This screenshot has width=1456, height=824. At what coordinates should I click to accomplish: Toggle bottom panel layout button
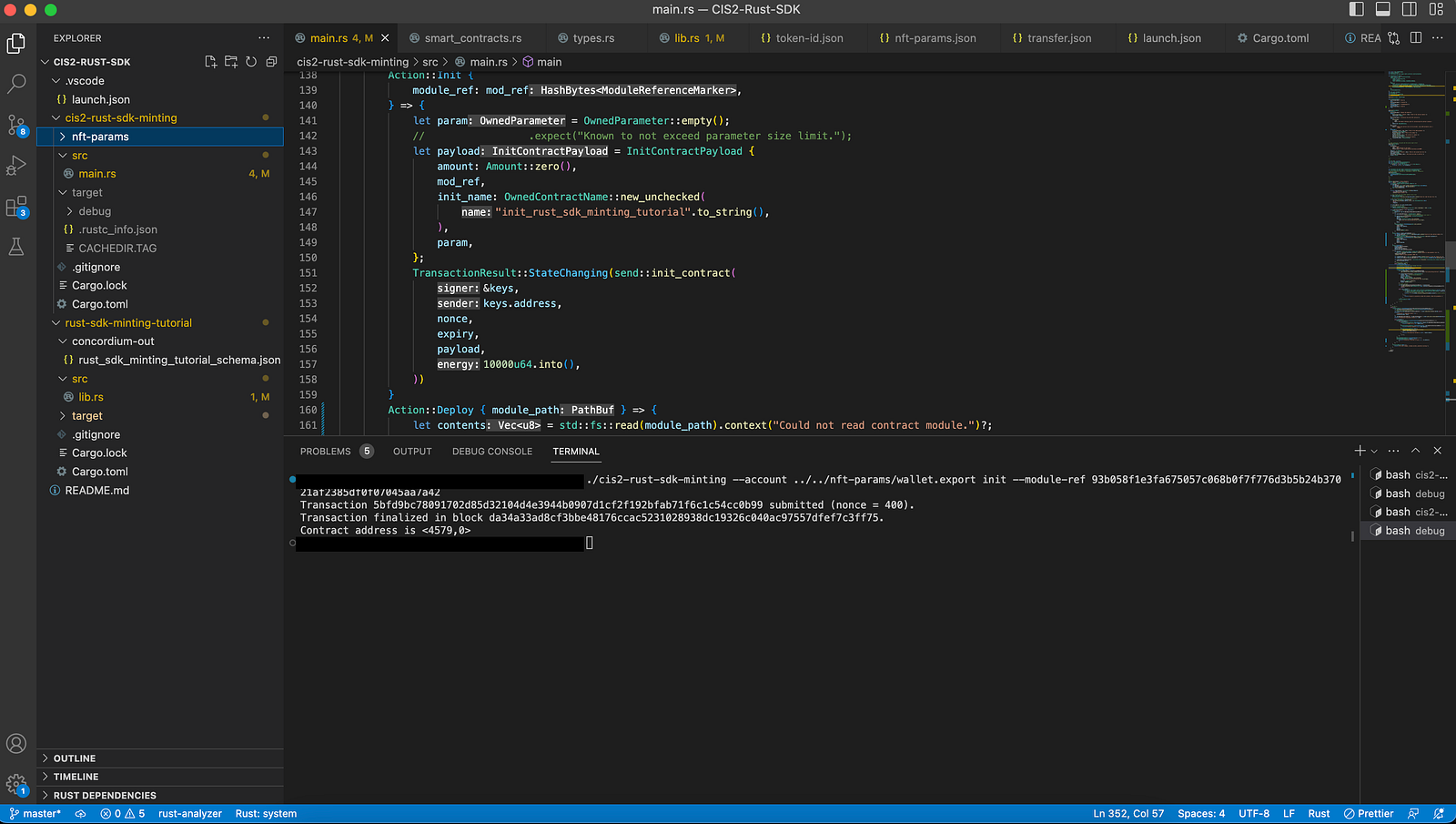pos(1383,9)
